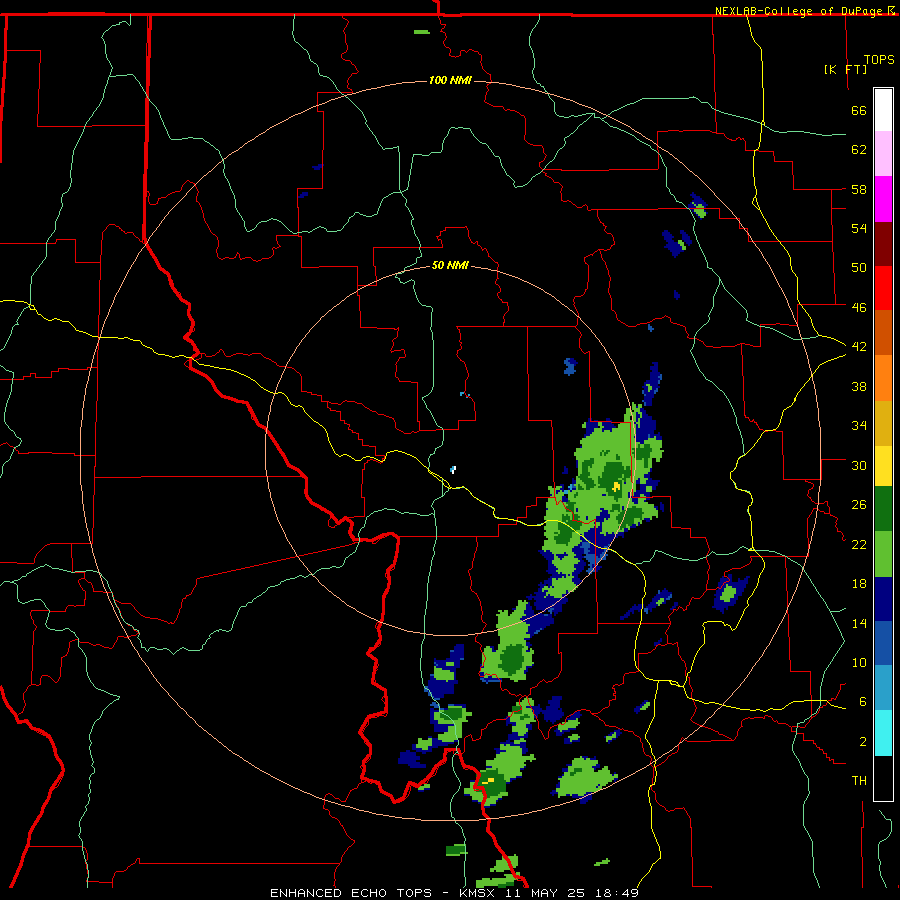
Task: Click the 2 legend scale number
Action: pyautogui.click(x=863, y=741)
